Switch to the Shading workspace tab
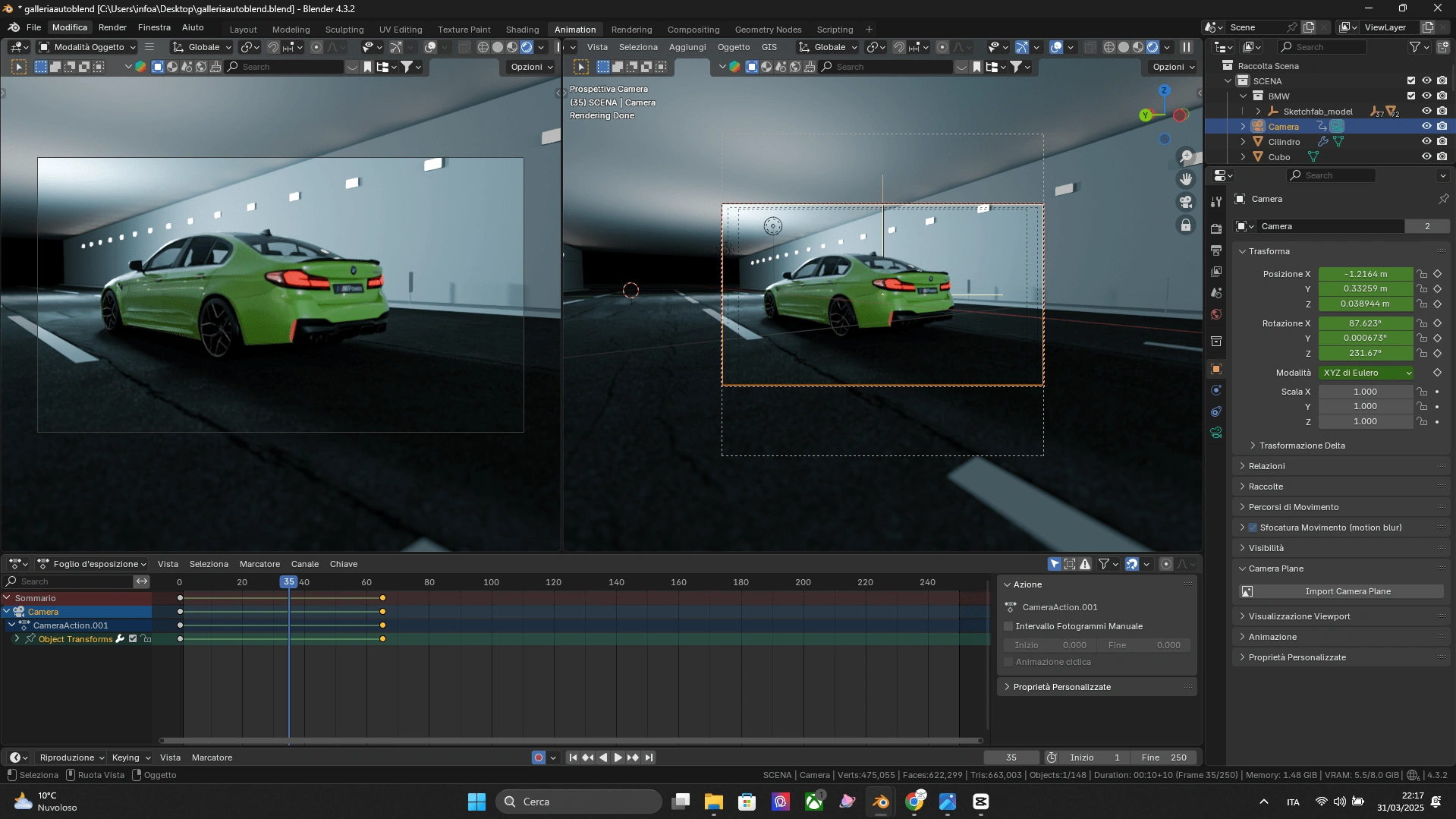1456x819 pixels. click(x=522, y=30)
